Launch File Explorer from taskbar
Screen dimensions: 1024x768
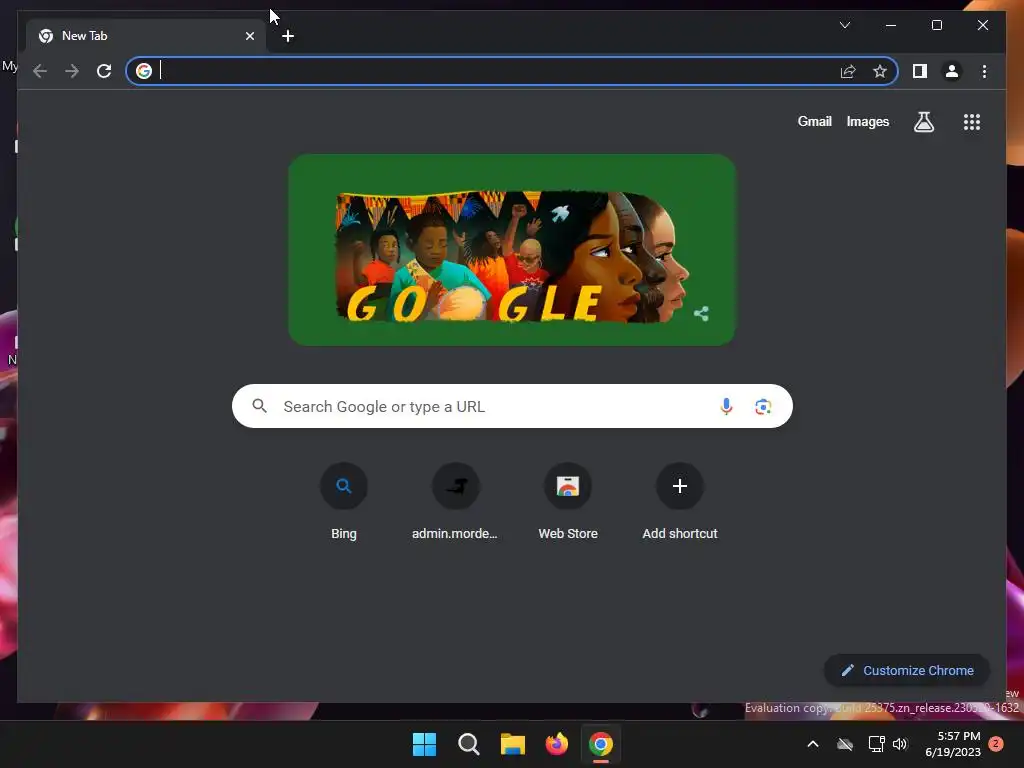click(x=513, y=744)
